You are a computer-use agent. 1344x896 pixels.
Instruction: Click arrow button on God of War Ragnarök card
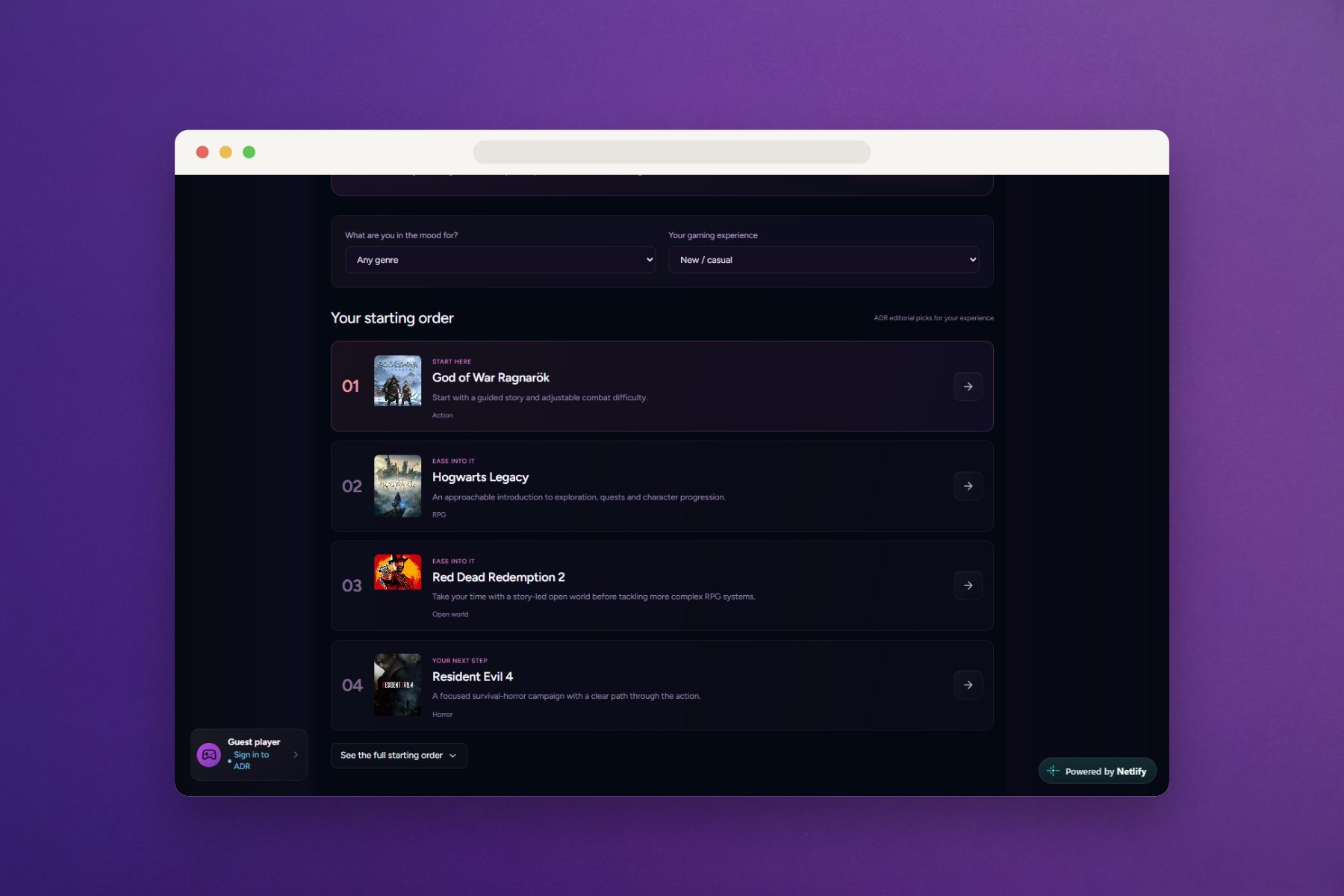click(x=968, y=387)
